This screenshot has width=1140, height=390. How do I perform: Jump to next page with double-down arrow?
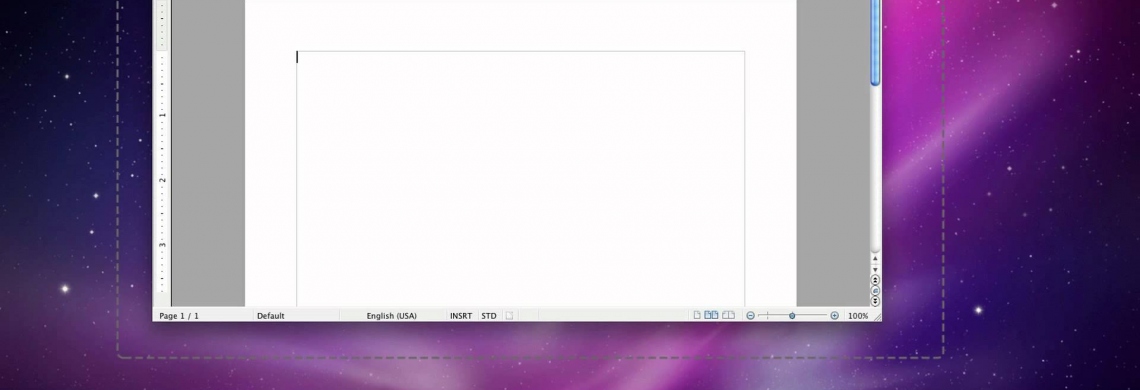(875, 301)
